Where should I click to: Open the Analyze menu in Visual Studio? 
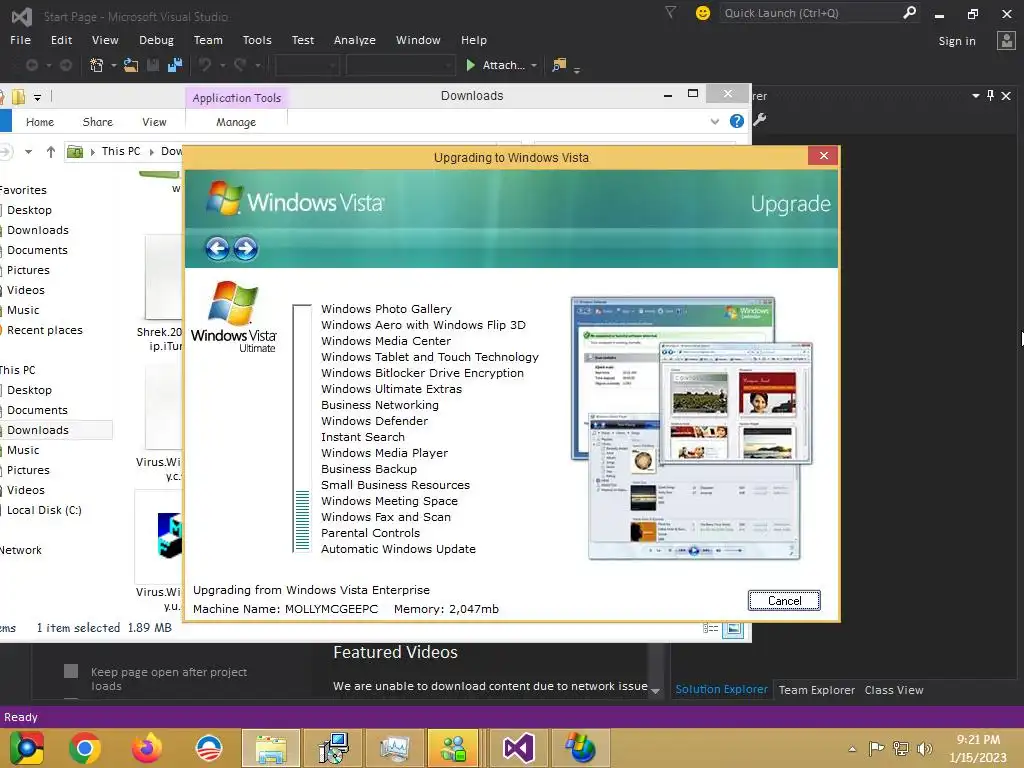(354, 40)
